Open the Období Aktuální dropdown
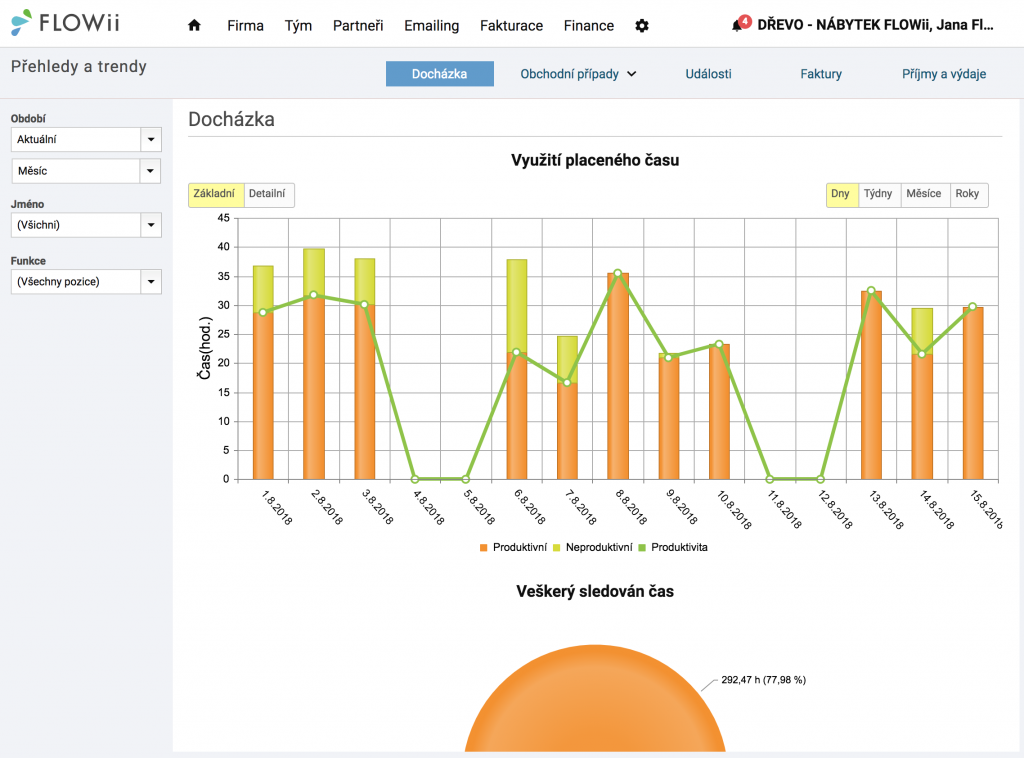Image resolution: width=1024 pixels, height=758 pixels. tap(86, 139)
